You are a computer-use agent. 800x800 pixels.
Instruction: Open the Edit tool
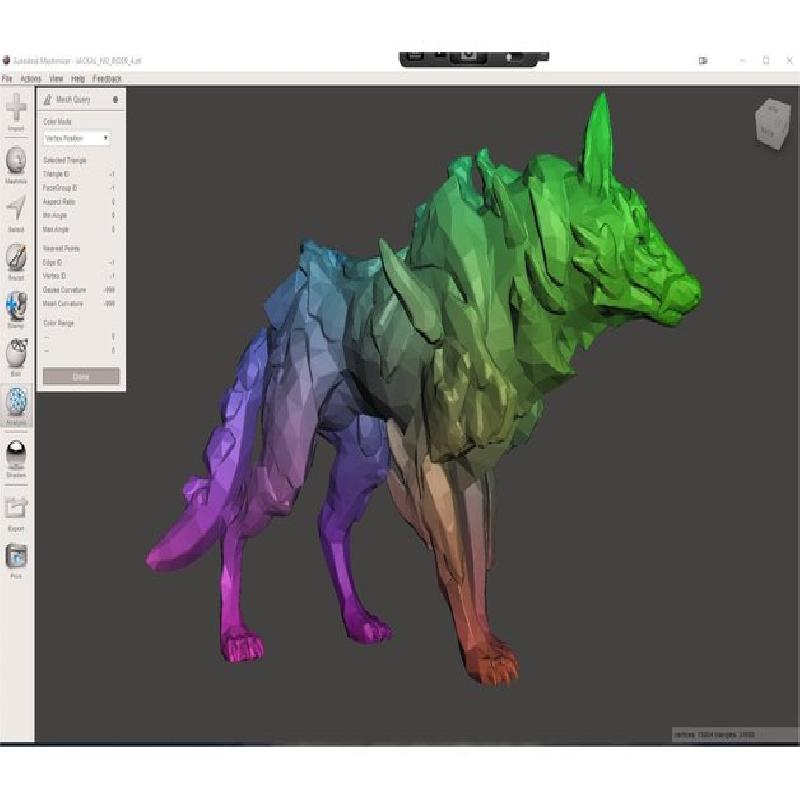17,353
